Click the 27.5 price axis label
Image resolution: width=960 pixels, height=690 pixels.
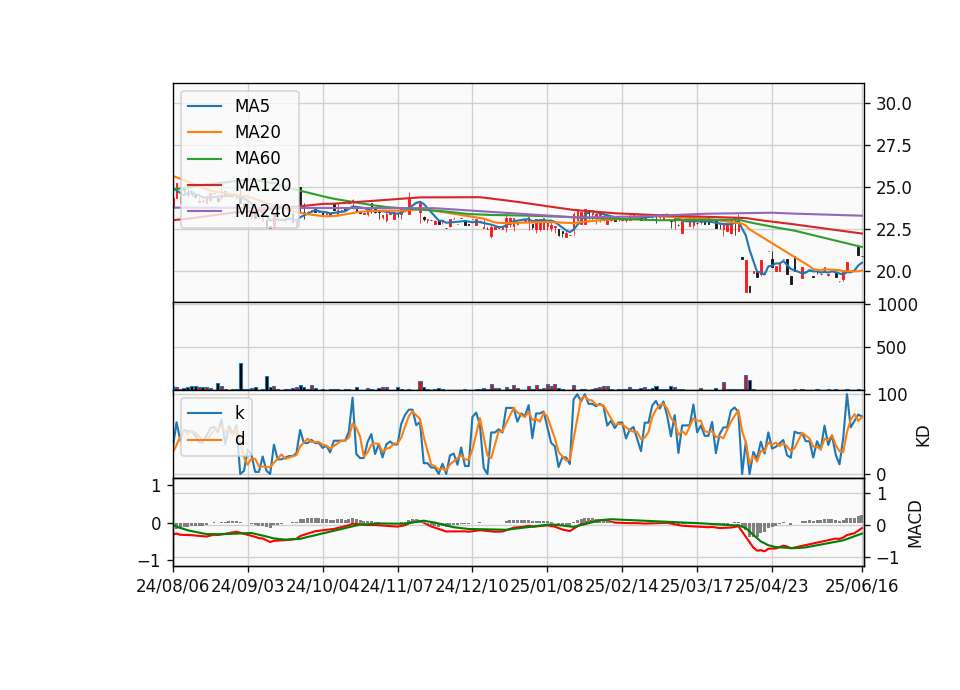click(894, 146)
